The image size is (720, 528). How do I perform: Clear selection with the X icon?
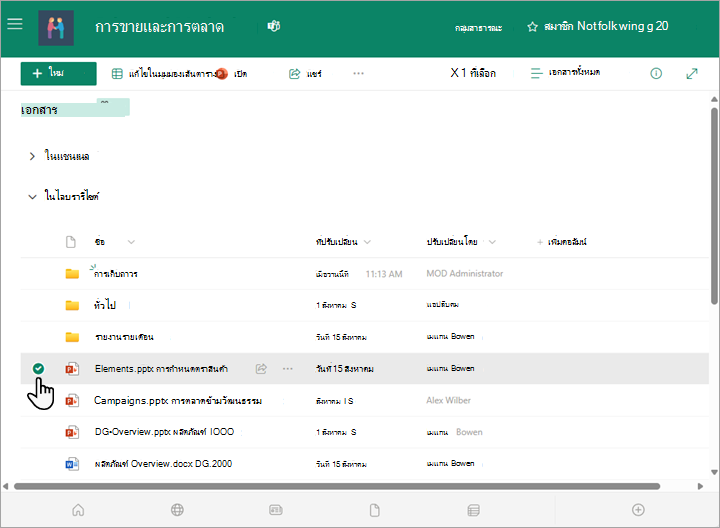pyautogui.click(x=455, y=73)
